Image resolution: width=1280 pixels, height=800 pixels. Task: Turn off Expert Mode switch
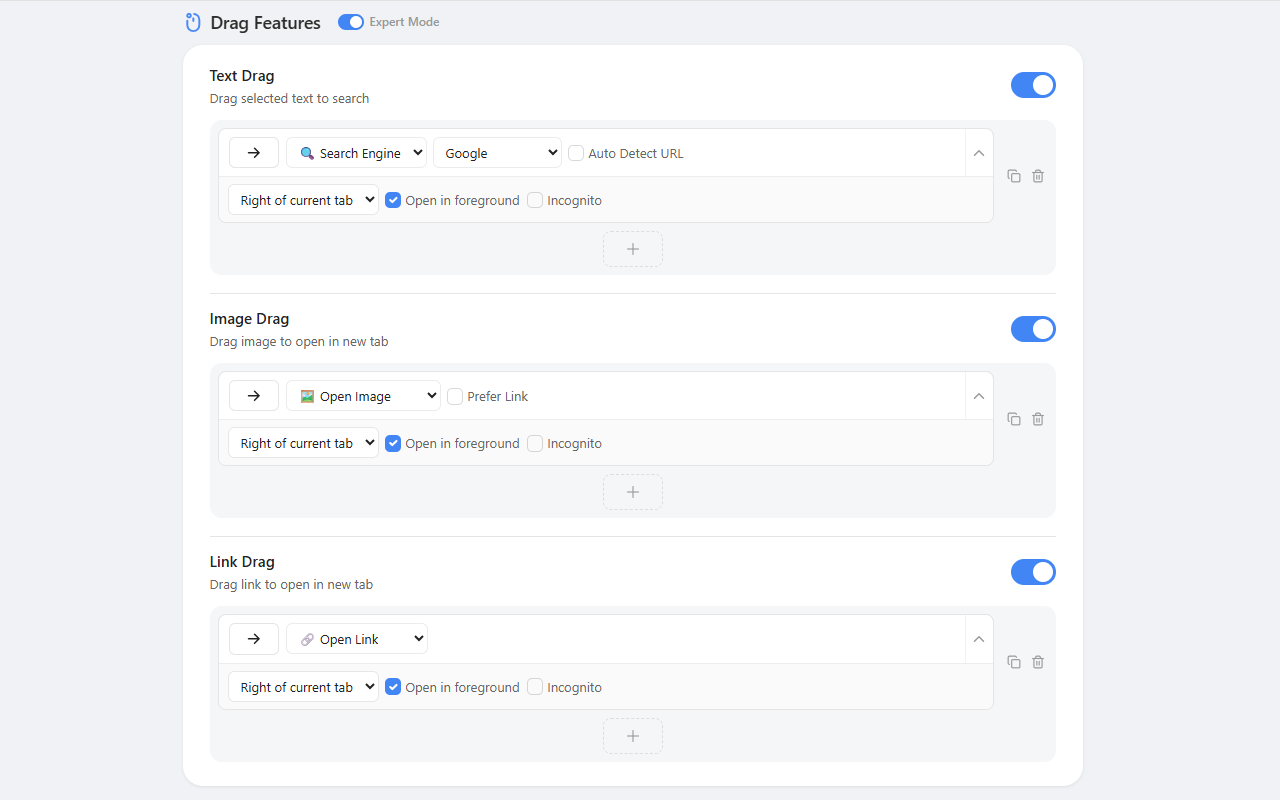click(351, 22)
